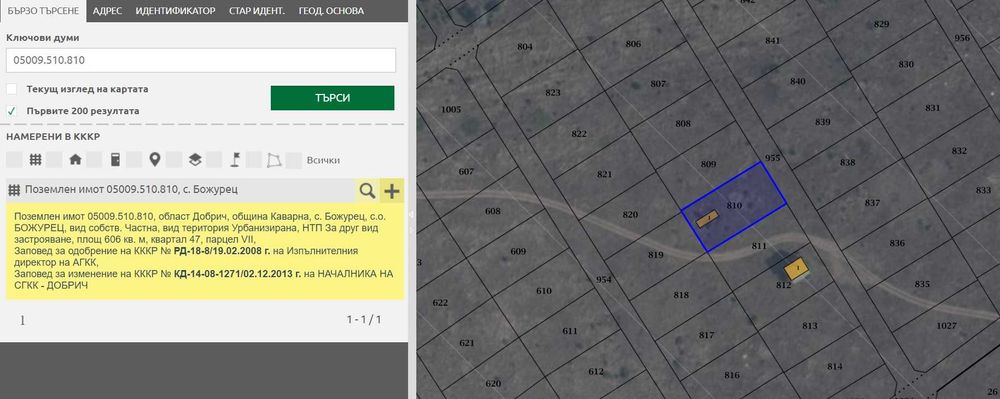Click parcel 821 on the map
Viewport: 1000px width, 399px height.
click(x=605, y=174)
